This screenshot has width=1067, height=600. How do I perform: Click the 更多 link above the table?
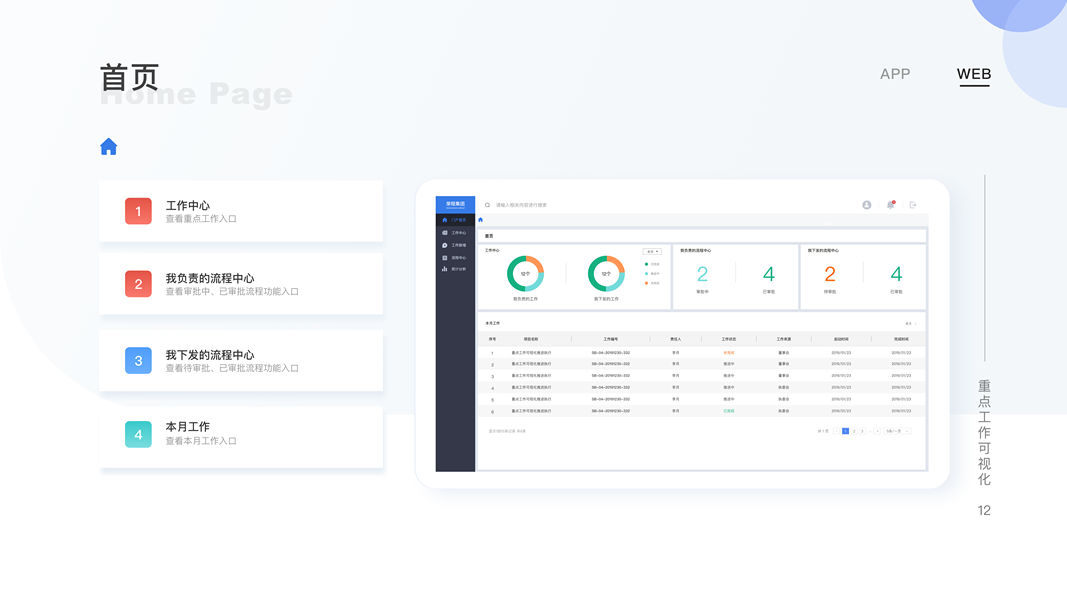coord(910,323)
